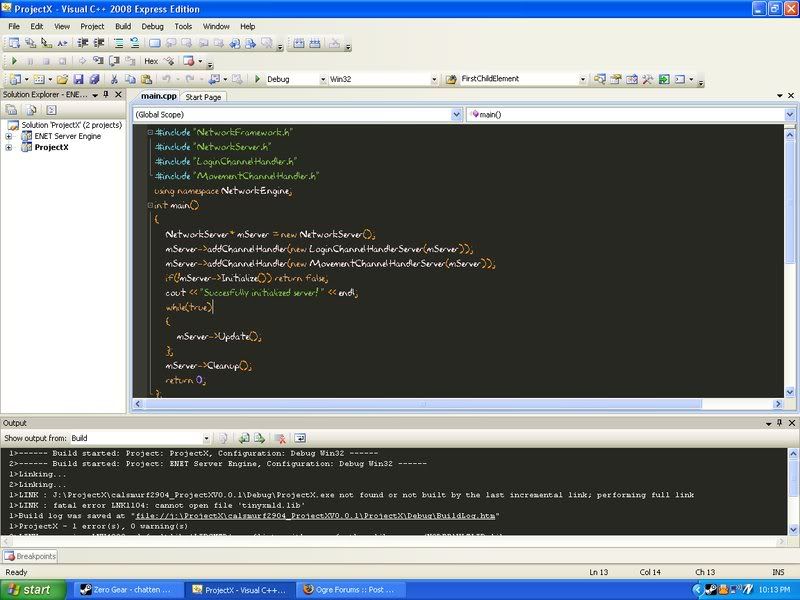Open the BuildLog.htm link in Output

pos(315,516)
